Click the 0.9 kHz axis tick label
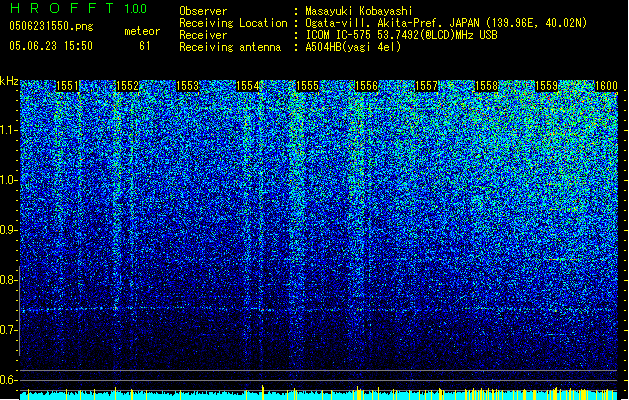This screenshot has height=400, width=629. pyautogui.click(x=8, y=230)
